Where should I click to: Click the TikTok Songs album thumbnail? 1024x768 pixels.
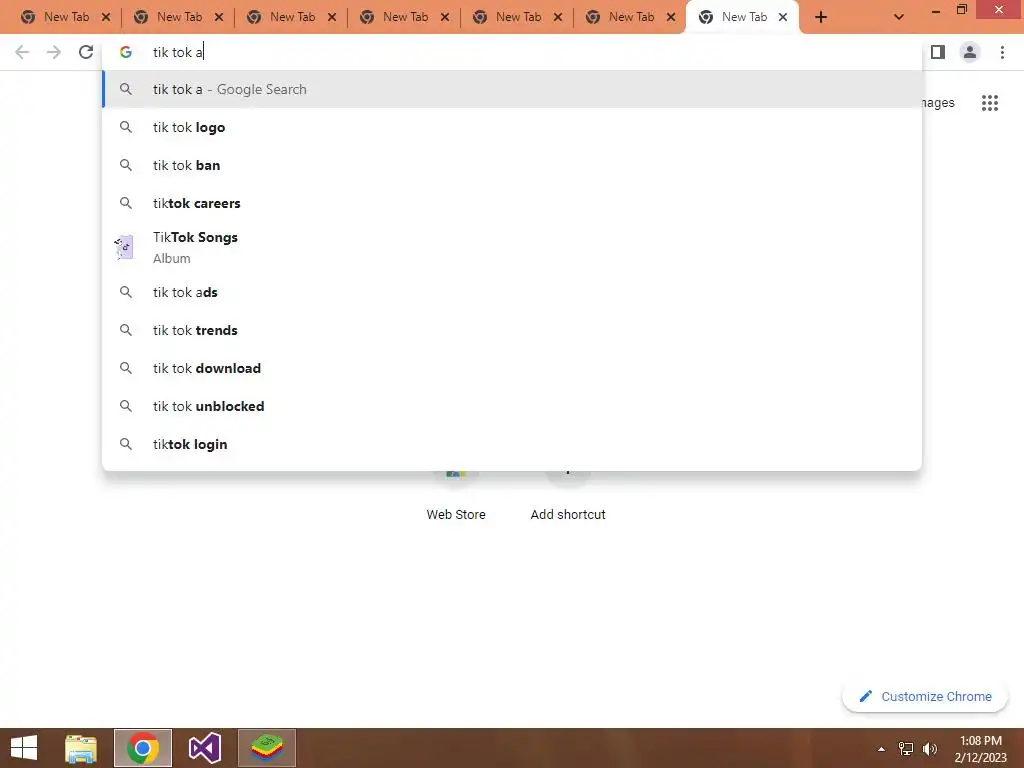[x=124, y=248]
